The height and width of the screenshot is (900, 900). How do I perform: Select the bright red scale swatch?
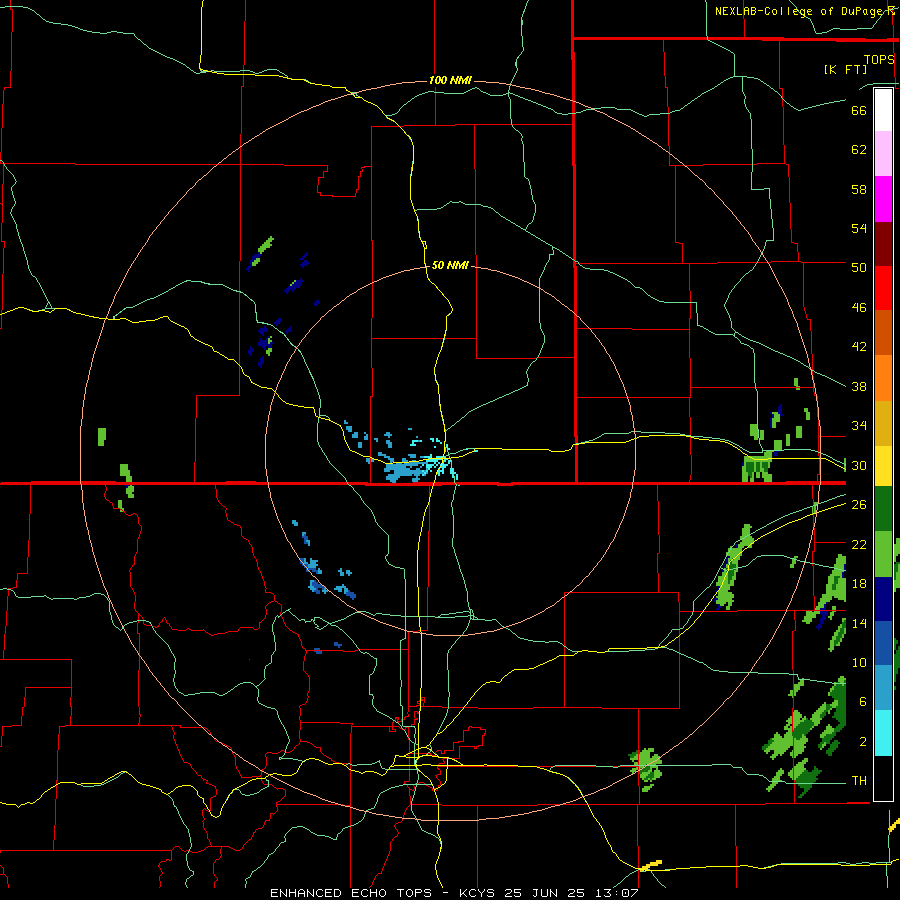coord(883,288)
